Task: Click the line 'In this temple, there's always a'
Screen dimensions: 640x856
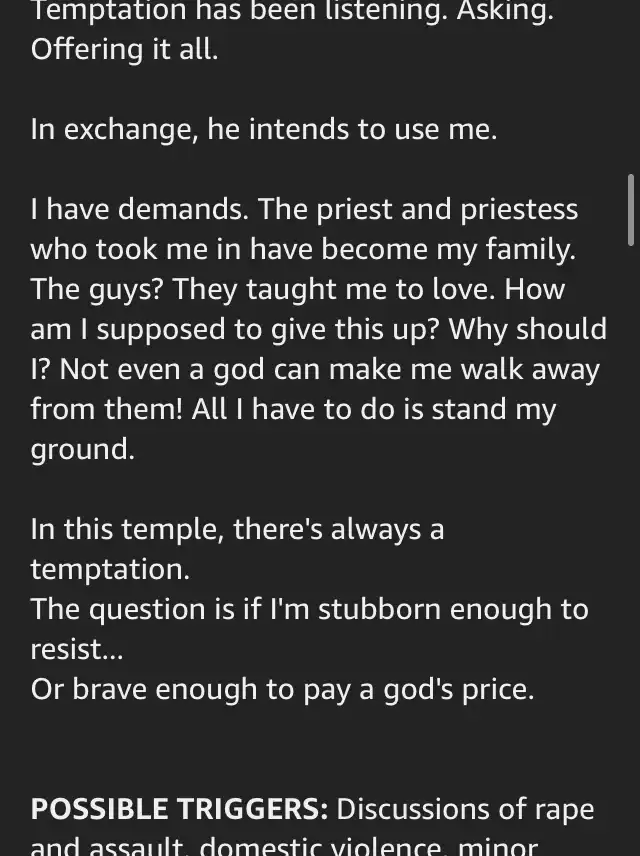Action: tap(237, 529)
